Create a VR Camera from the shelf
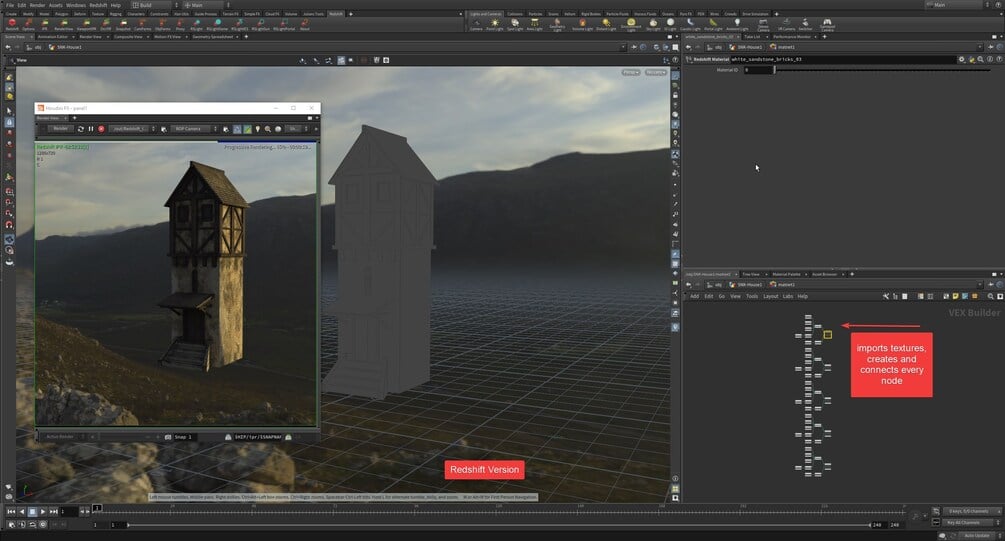Screen dimensions: 1005x541 [786, 24]
